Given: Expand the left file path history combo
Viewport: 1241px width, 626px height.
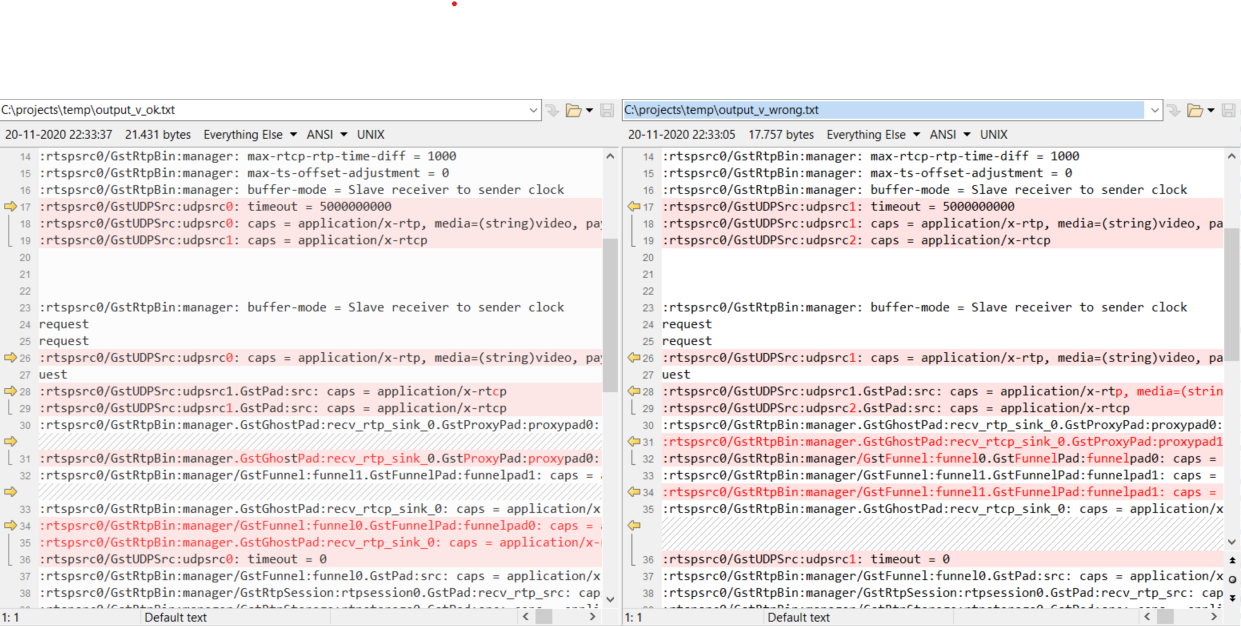Looking at the screenshot, I should pos(536,110).
